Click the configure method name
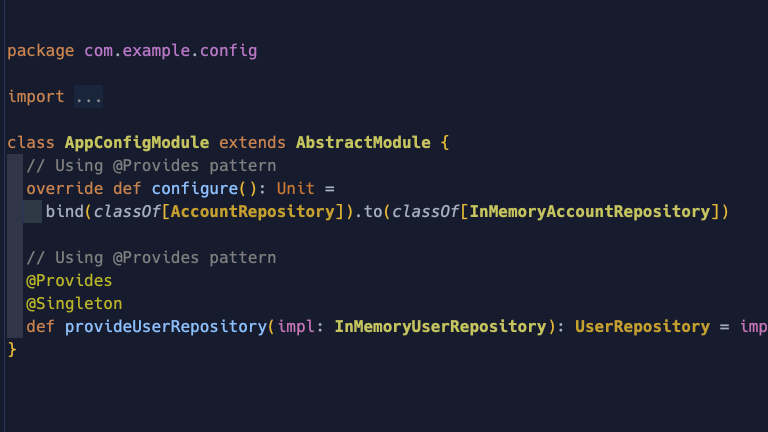 click(194, 189)
